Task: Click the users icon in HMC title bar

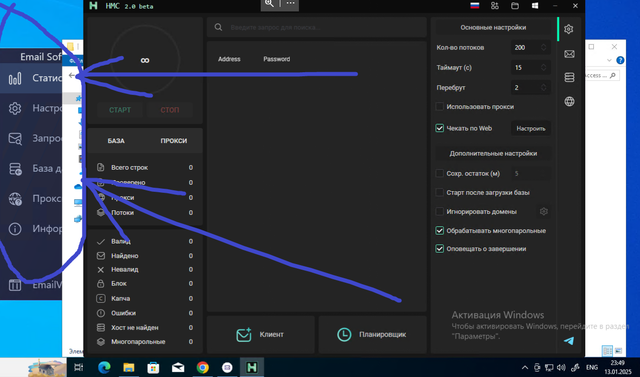Action: click(495, 6)
